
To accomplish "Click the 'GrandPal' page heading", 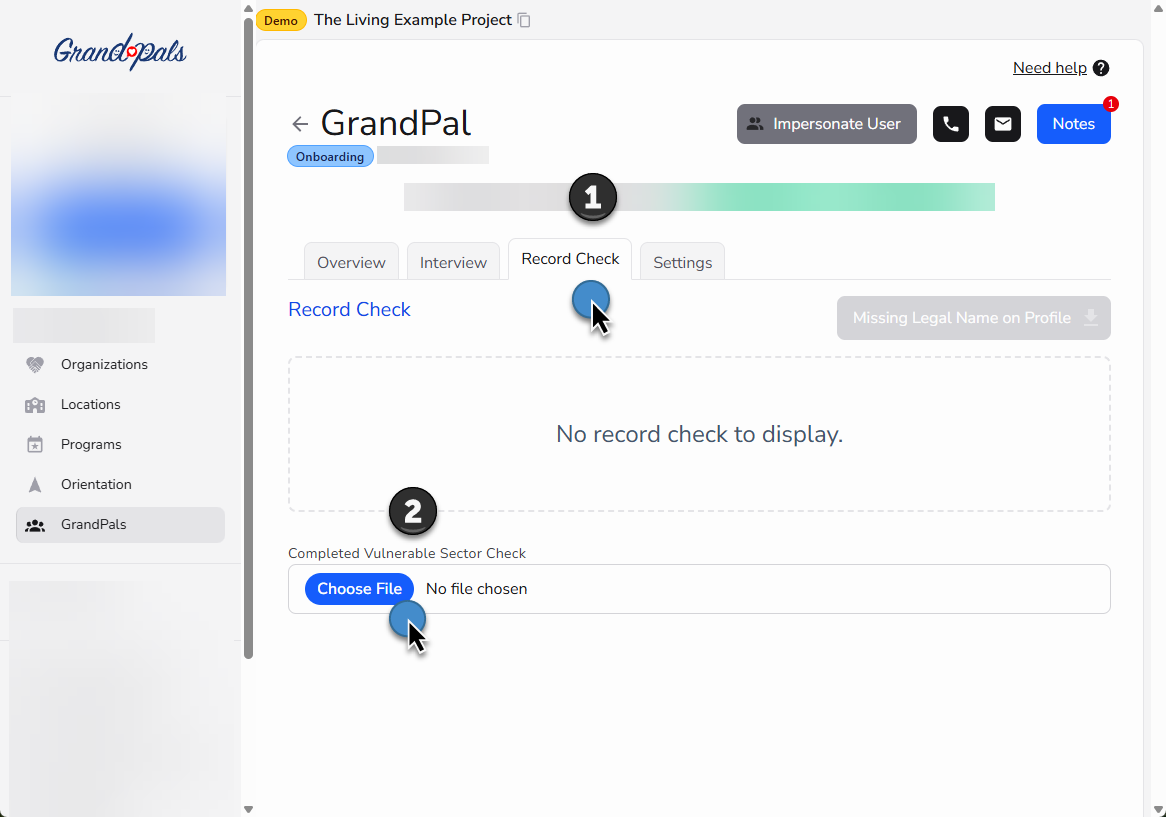I will tap(396, 123).
